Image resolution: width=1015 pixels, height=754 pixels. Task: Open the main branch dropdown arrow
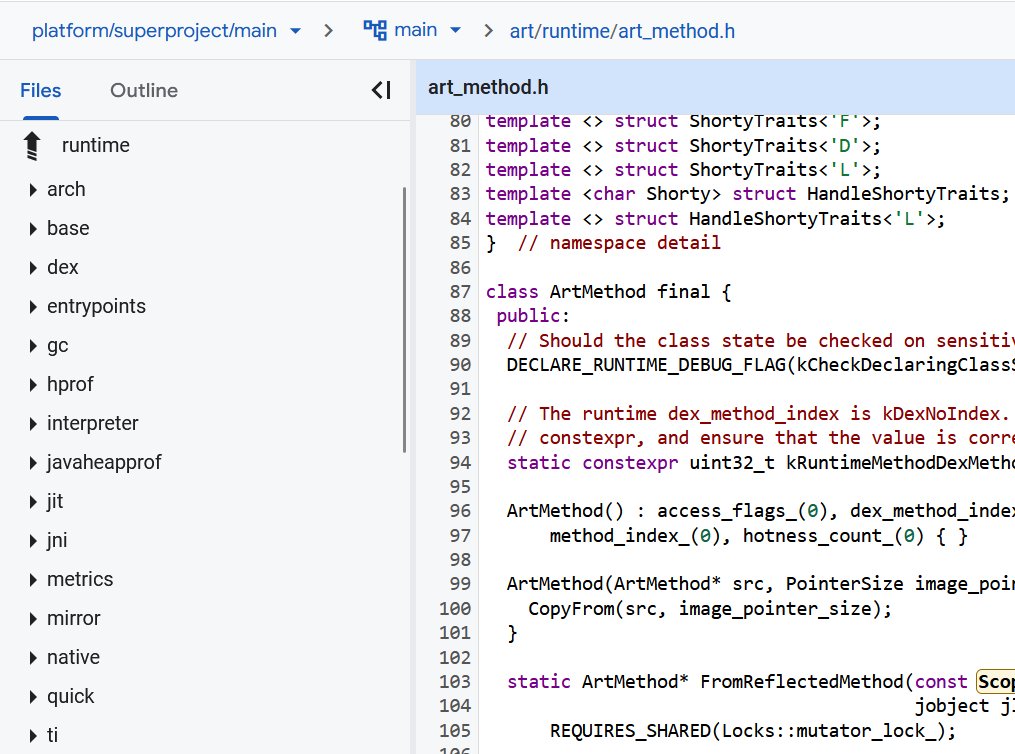tap(455, 30)
